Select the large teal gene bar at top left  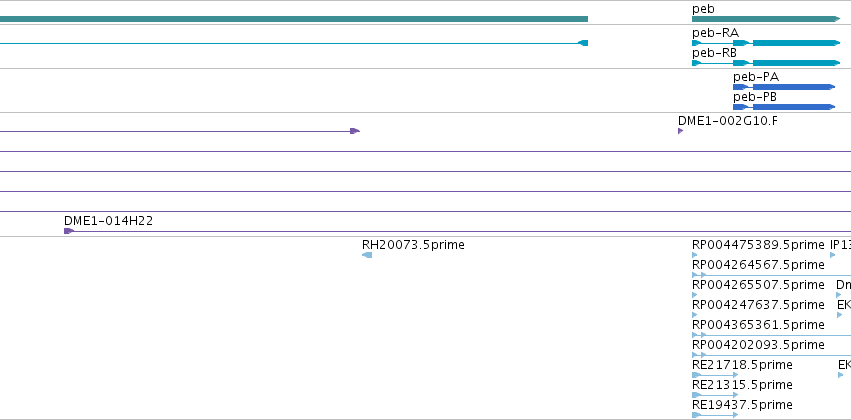(294, 19)
